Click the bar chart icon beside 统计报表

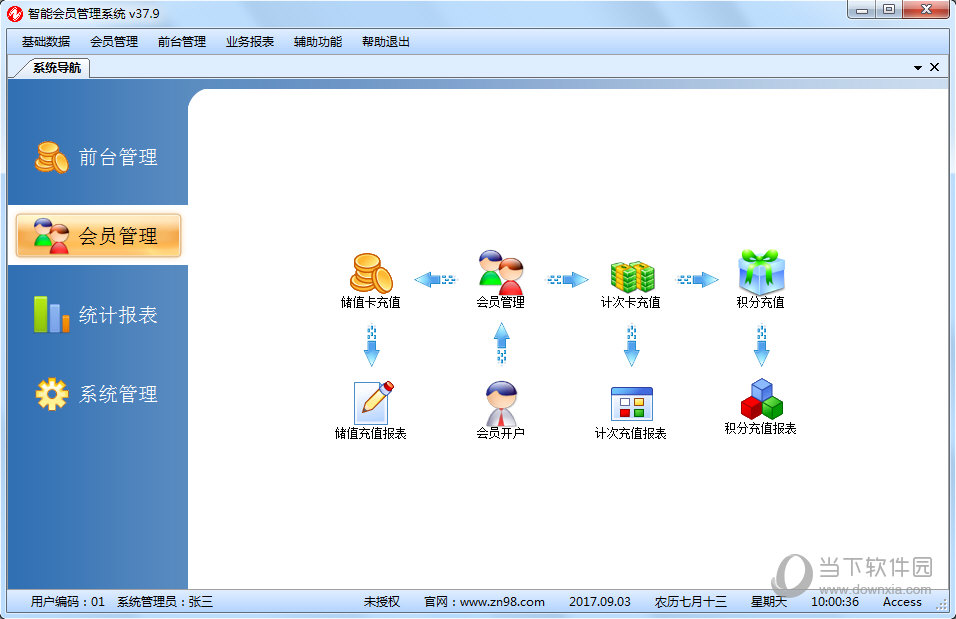[52, 315]
